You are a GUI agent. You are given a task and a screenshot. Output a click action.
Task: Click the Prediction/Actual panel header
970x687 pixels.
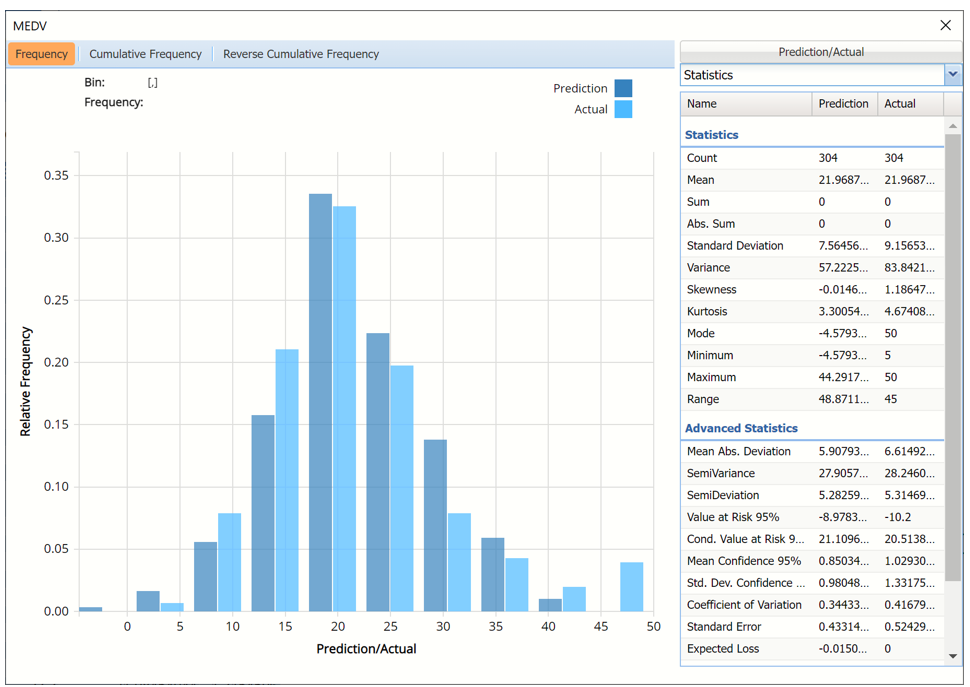(820, 52)
